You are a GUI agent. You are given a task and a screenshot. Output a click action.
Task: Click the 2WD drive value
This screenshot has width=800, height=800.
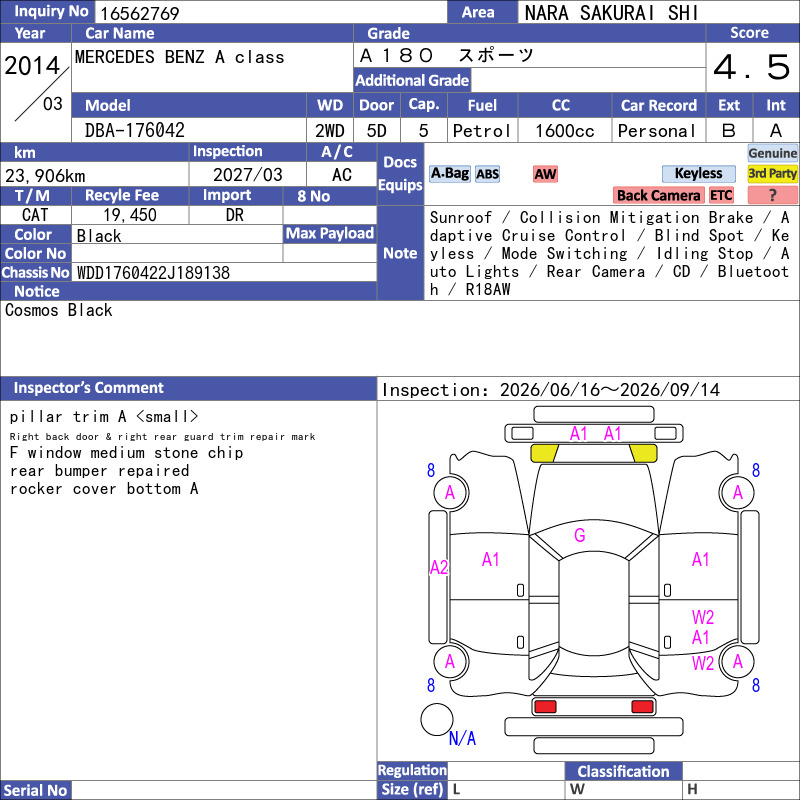tap(330, 131)
